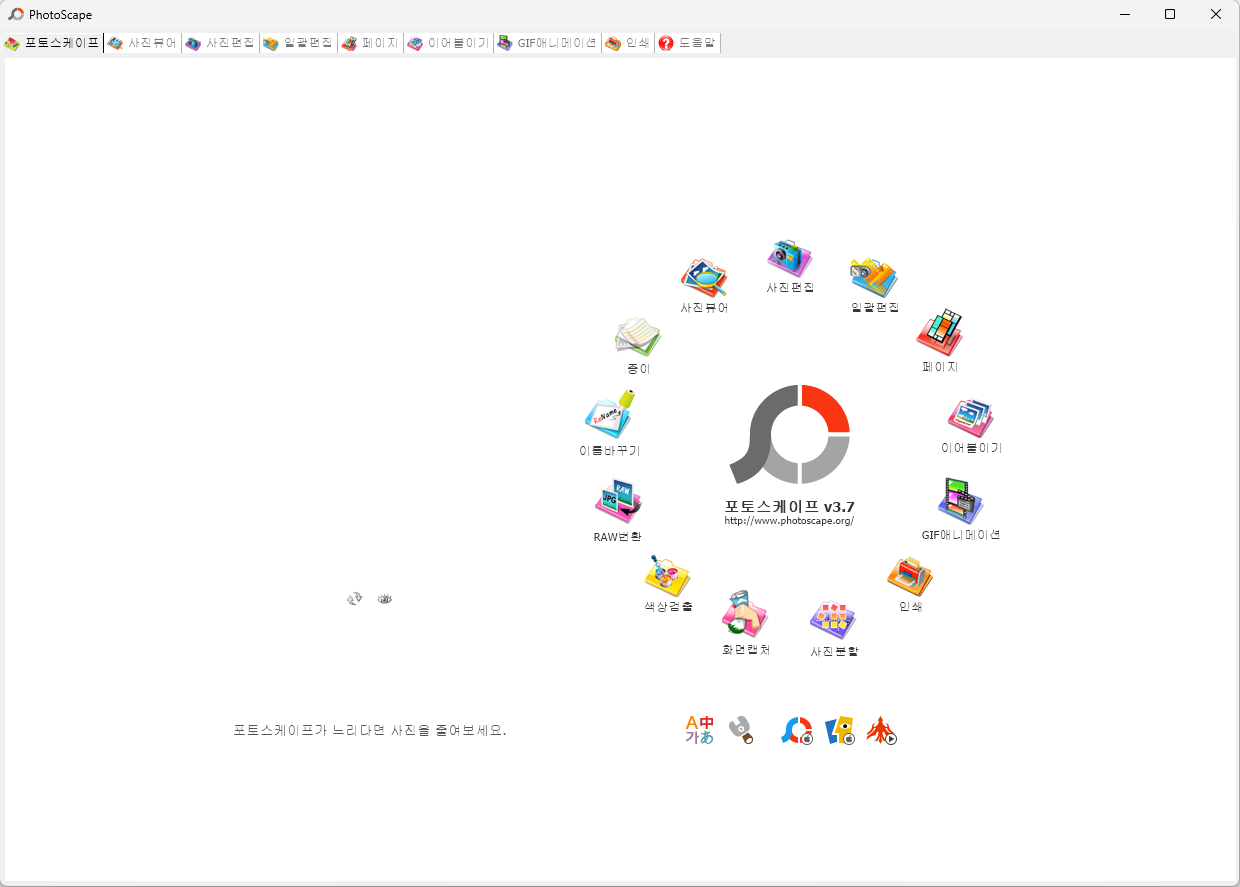The image size is (1240, 887).
Task: Click the PhotoScape logo in the center
Action: point(790,433)
